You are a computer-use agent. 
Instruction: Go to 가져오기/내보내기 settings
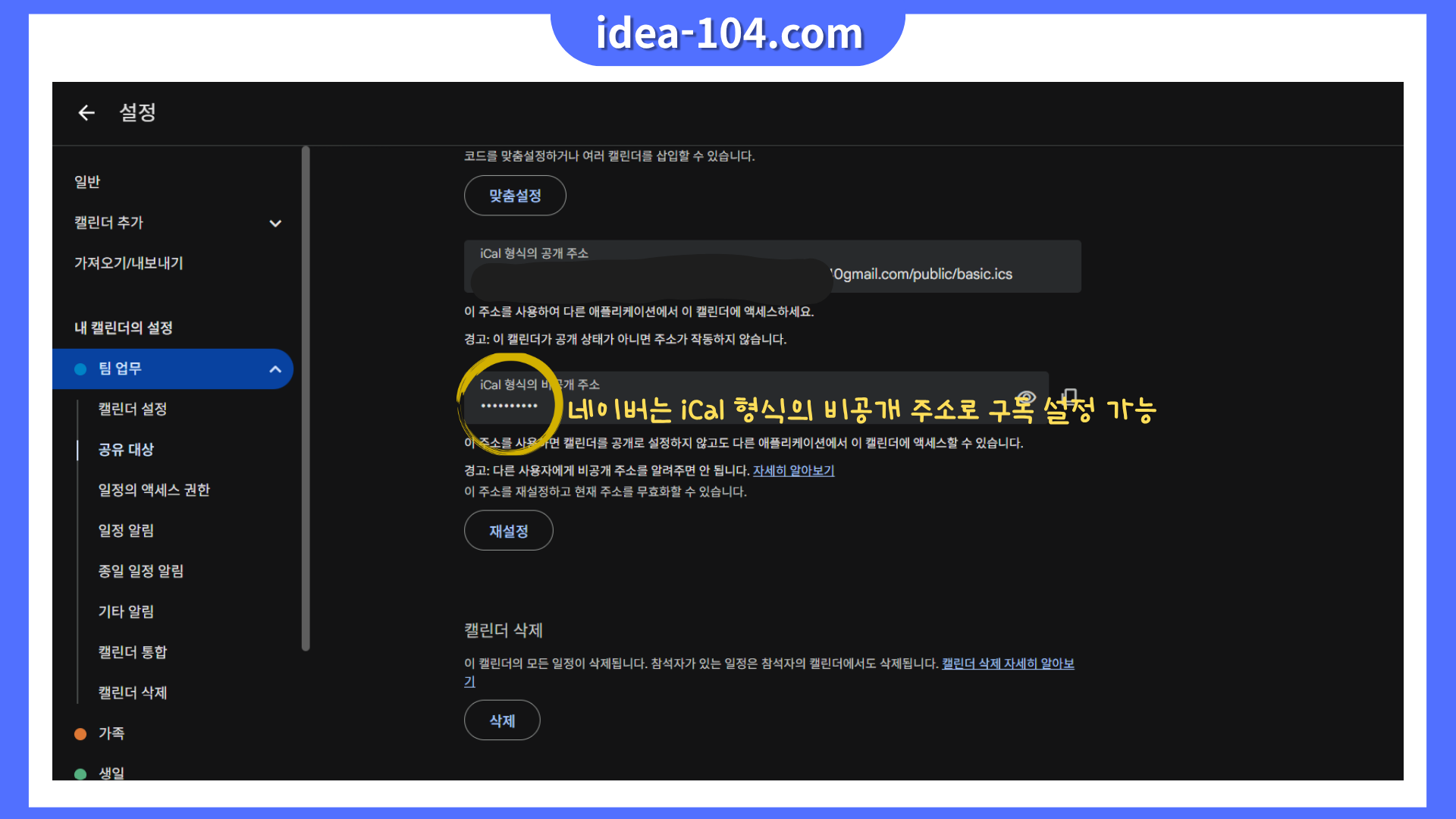coord(127,263)
